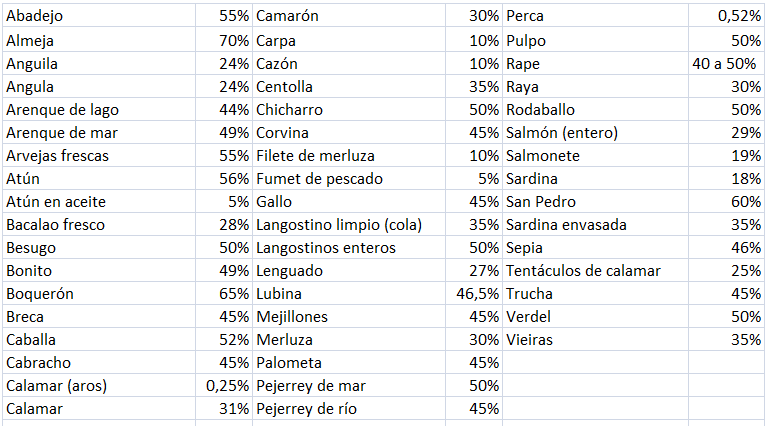The width and height of the screenshot is (770, 426).
Task: Click the Langostino limpio (cola) cell
Action: coord(348,225)
